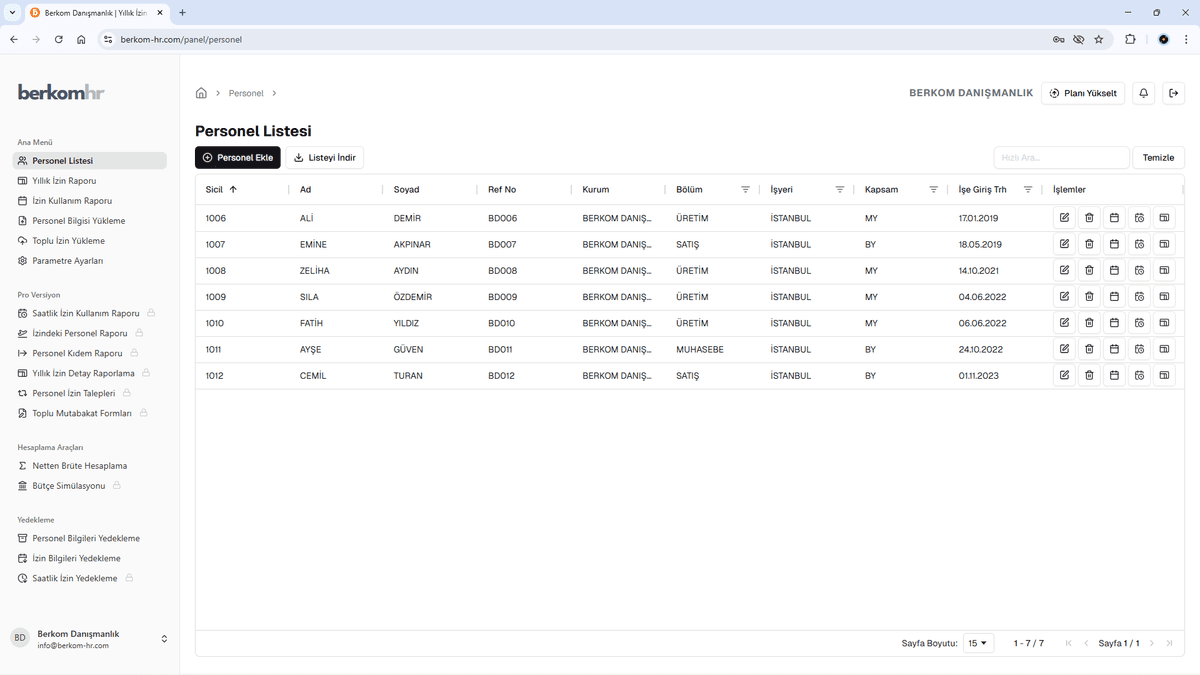
Task: Open notifications with the bell icon
Action: click(1144, 93)
